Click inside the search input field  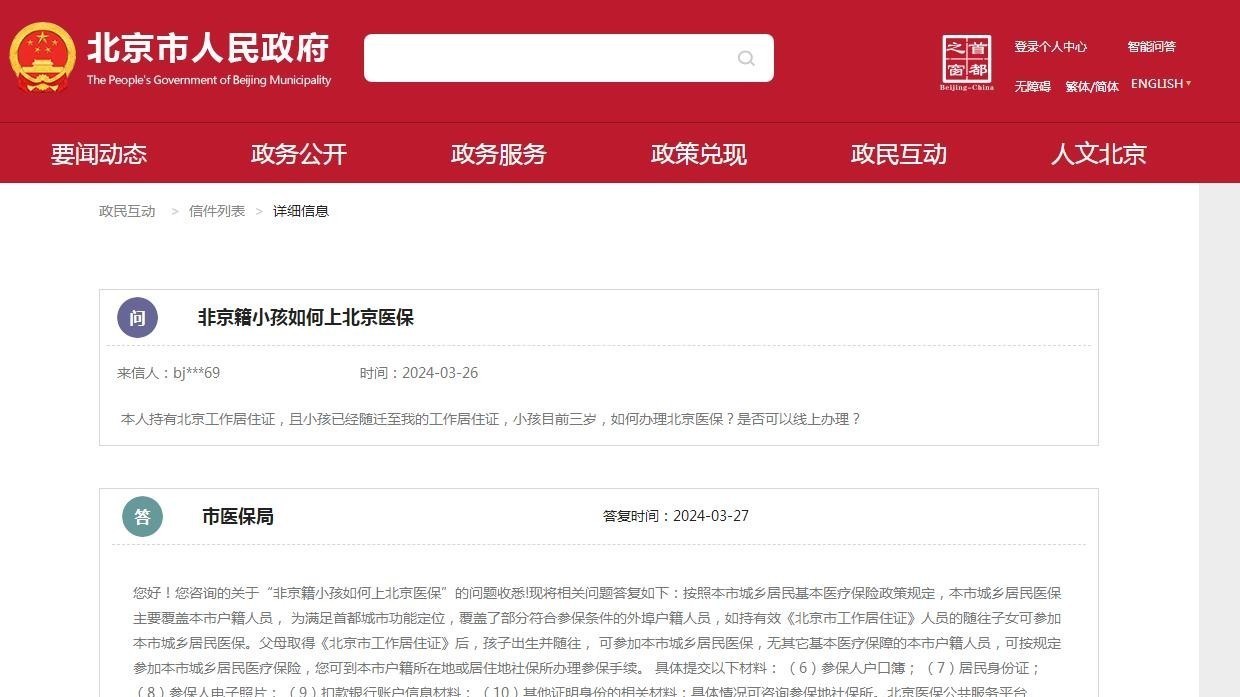click(550, 58)
